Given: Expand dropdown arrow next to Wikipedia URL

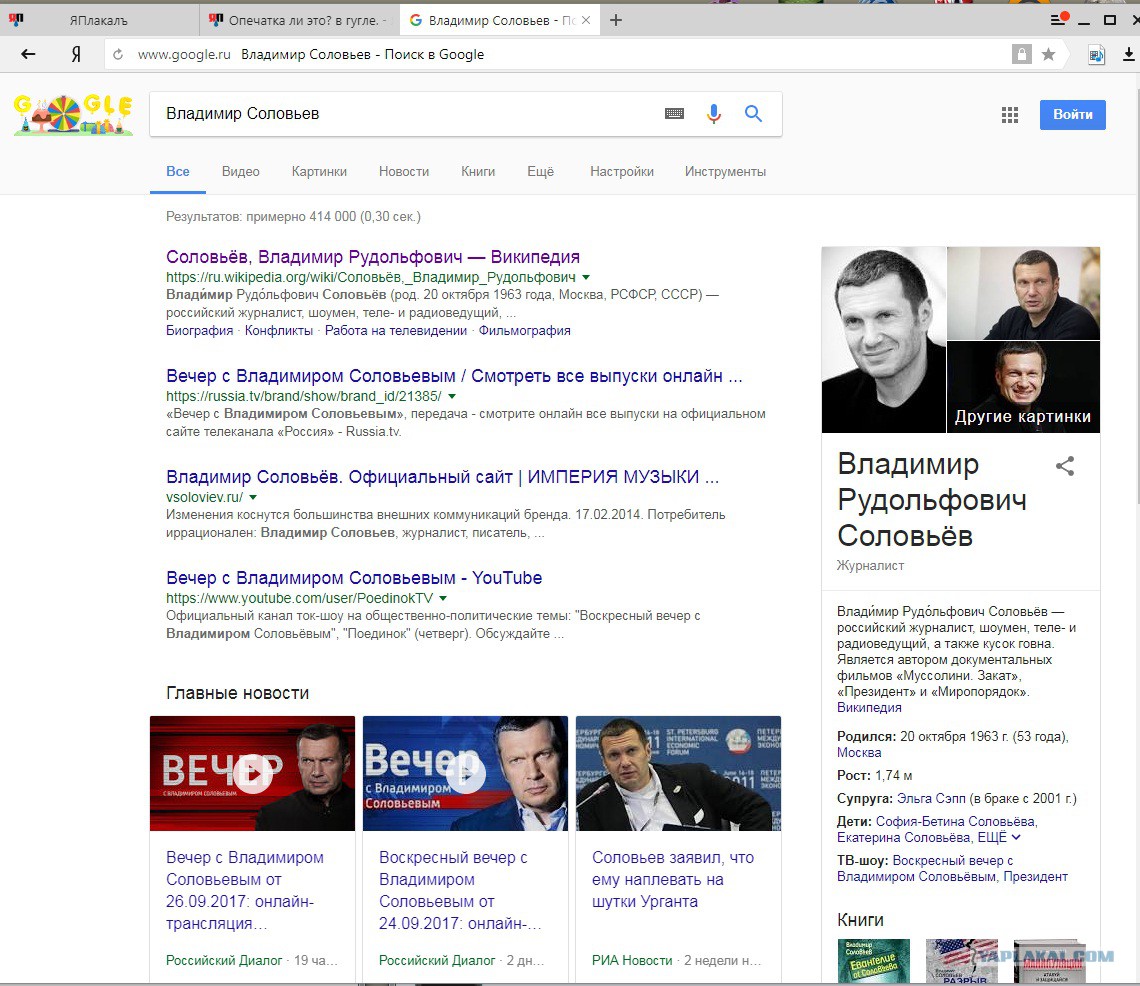Looking at the screenshot, I should 586,277.
